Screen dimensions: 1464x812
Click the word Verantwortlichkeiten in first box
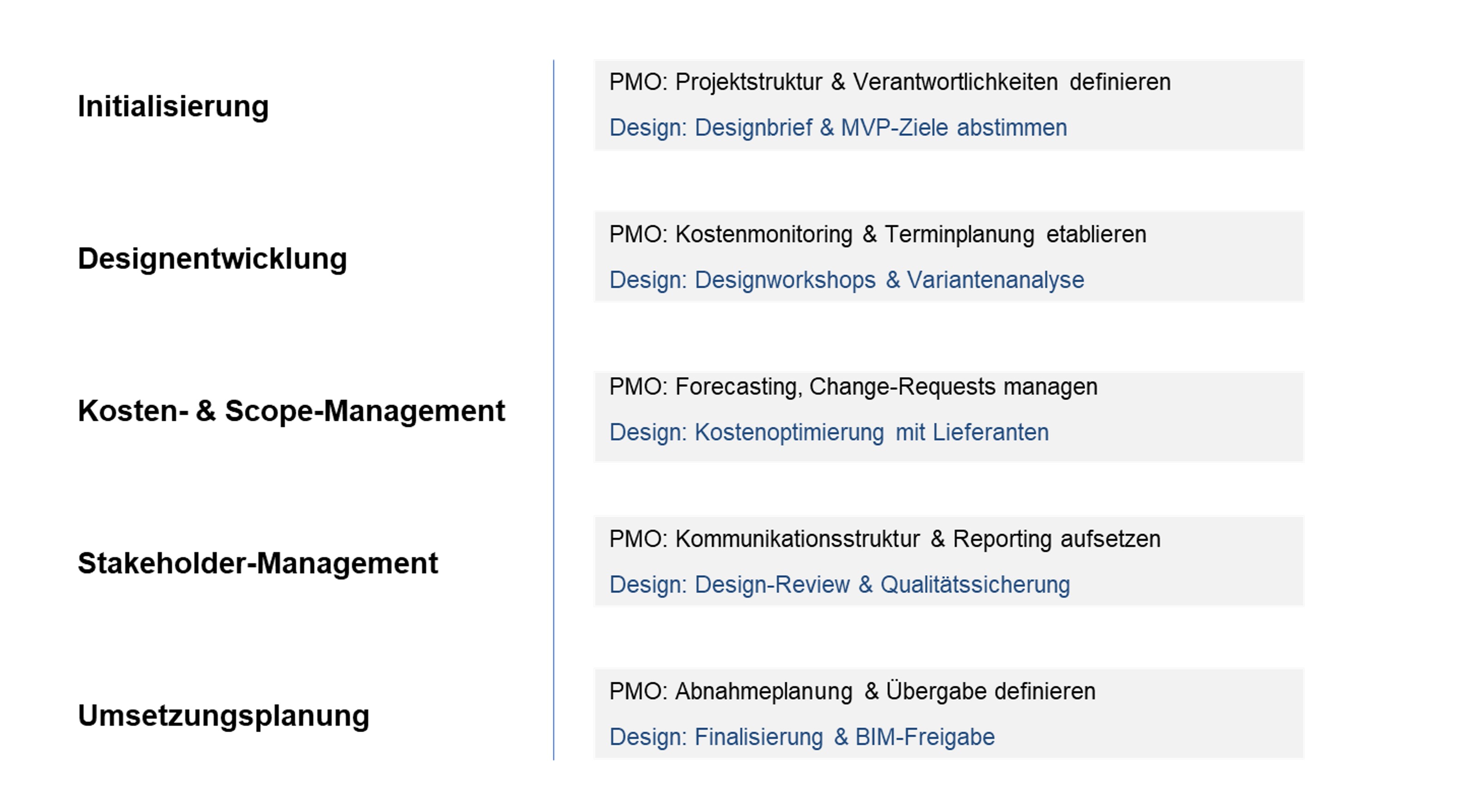click(955, 82)
